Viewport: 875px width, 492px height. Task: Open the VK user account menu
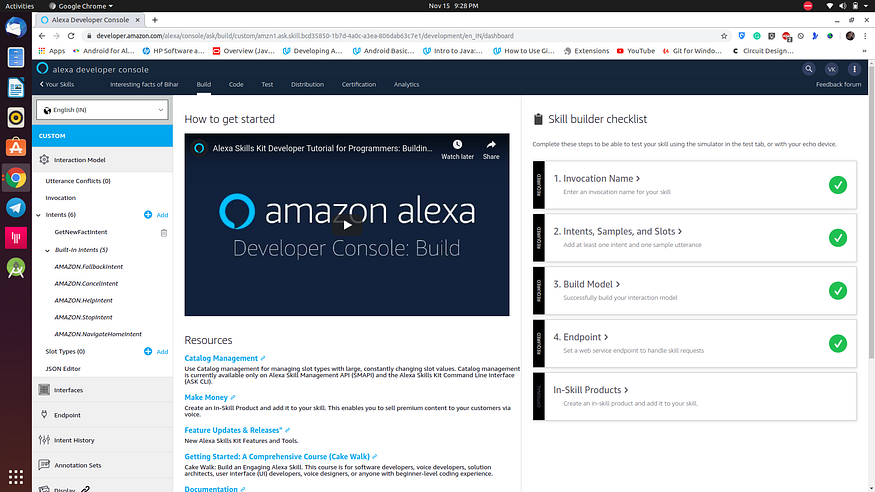(x=831, y=69)
